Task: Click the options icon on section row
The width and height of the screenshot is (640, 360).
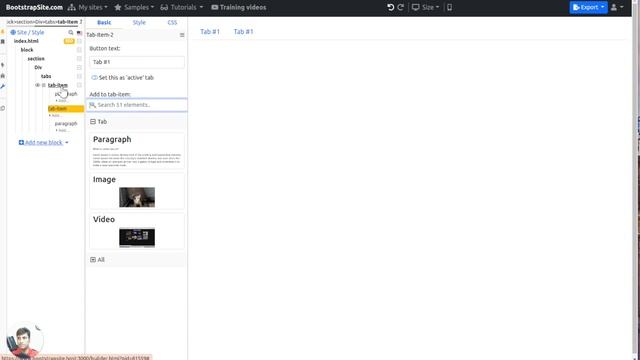Action: pyautogui.click(x=79, y=59)
